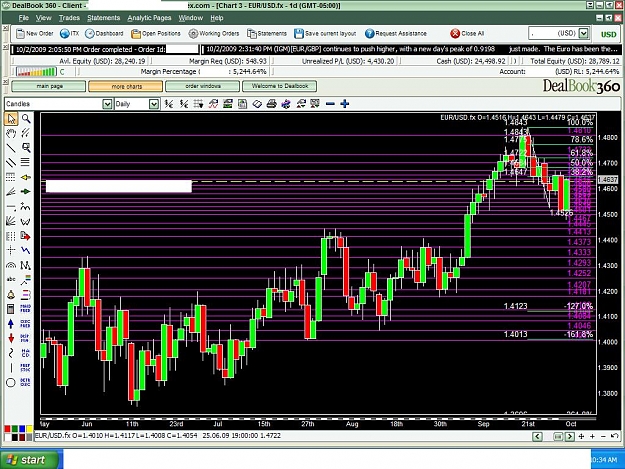The height and width of the screenshot is (469, 625).
Task: Select the single trend line tool
Action: click(11, 148)
